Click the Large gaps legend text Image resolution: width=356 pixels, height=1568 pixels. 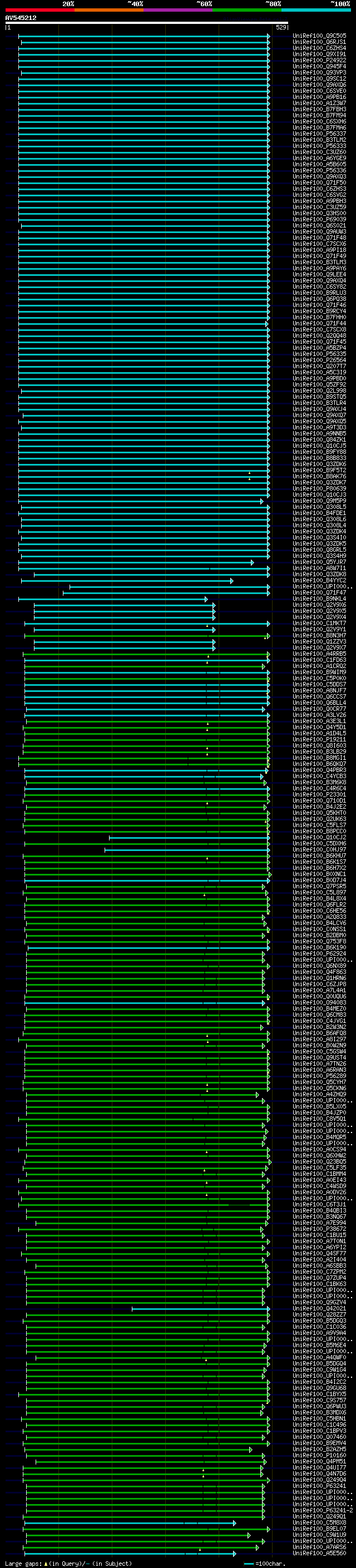pos(24,1563)
